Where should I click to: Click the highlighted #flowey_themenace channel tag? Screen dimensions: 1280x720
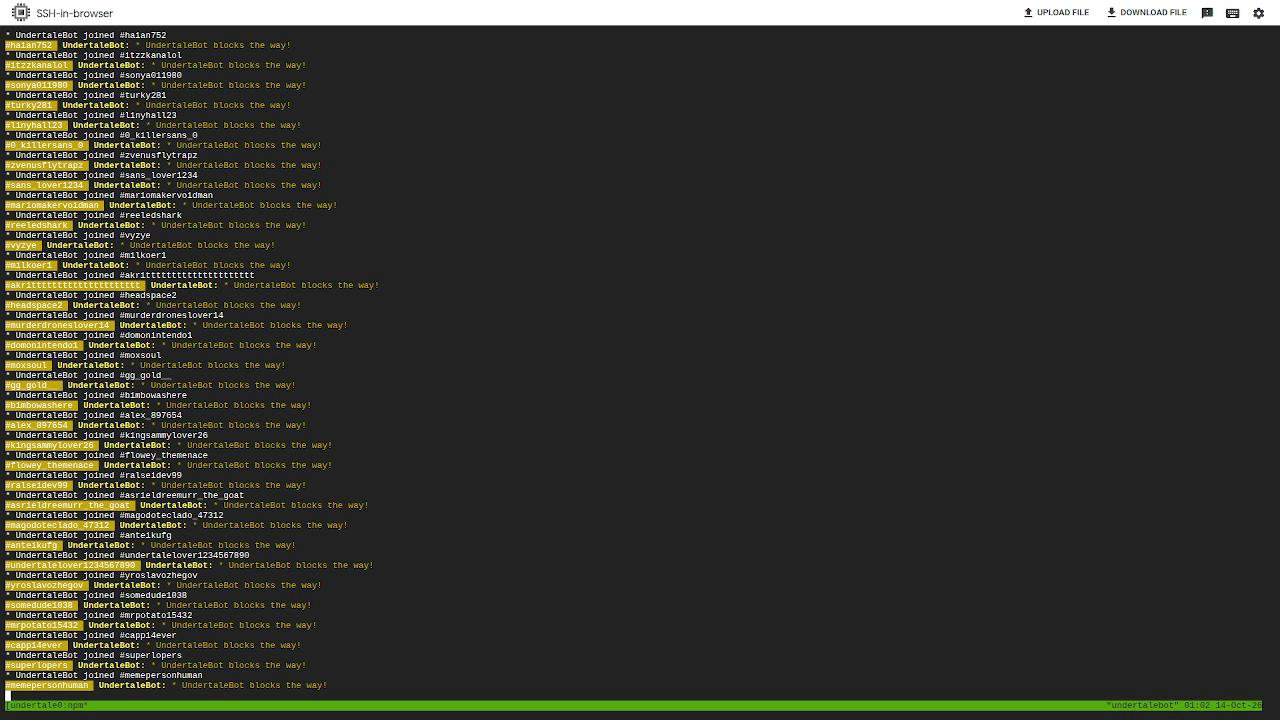pos(51,465)
